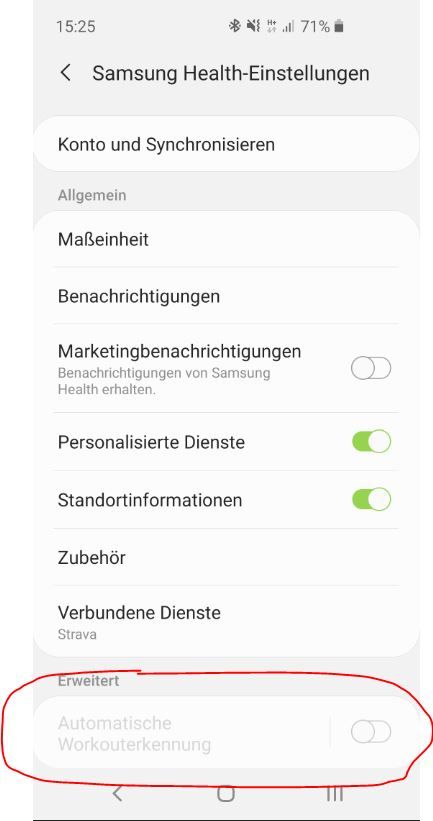Tap the Marketingbenachrichtigungen description text
Screen dimensions: 433x821
164,382
